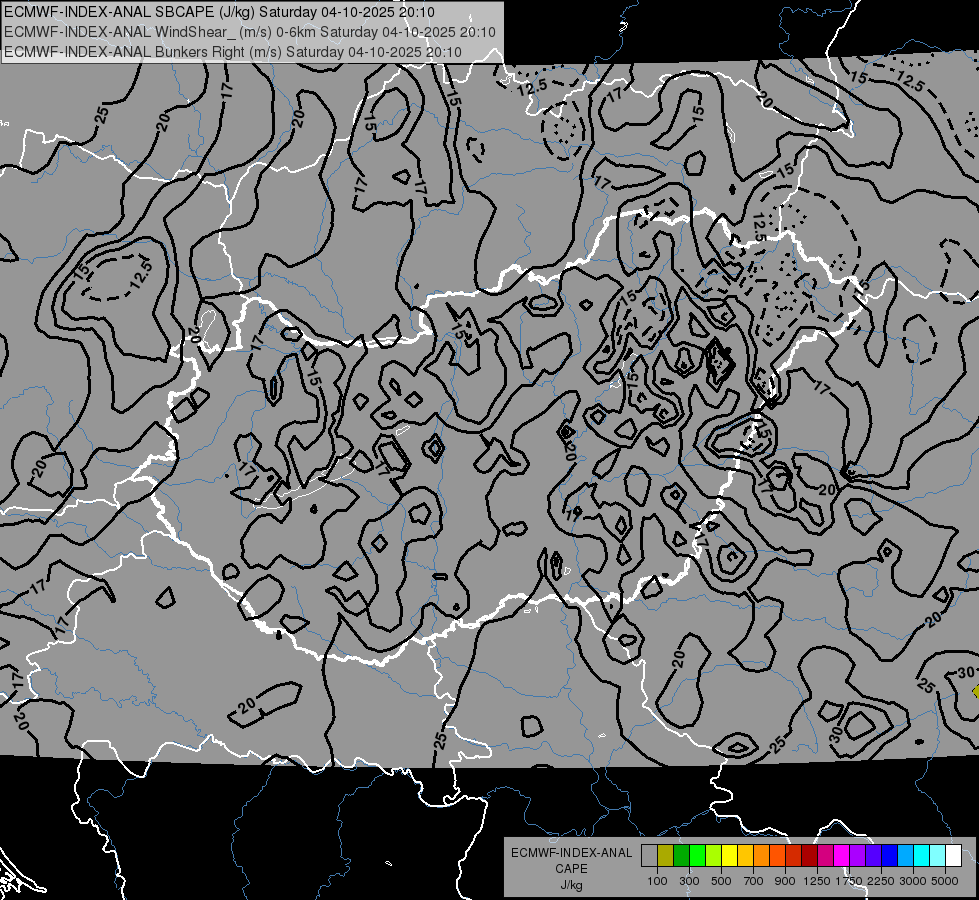Click the yellow legend swatch above 500

(729, 856)
